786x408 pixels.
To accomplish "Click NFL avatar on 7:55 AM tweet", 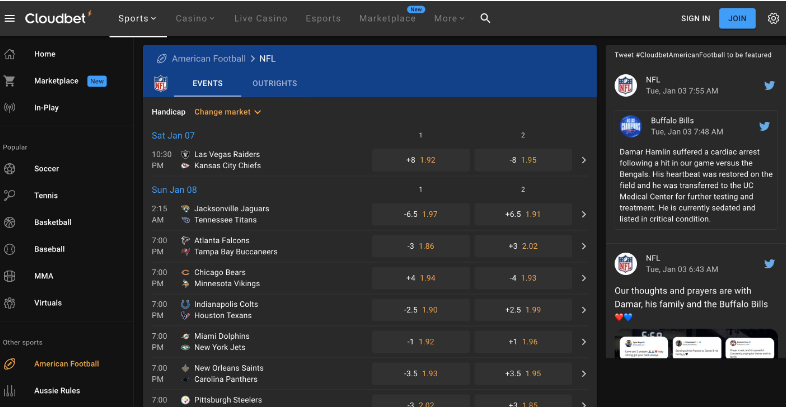I will tap(626, 85).
